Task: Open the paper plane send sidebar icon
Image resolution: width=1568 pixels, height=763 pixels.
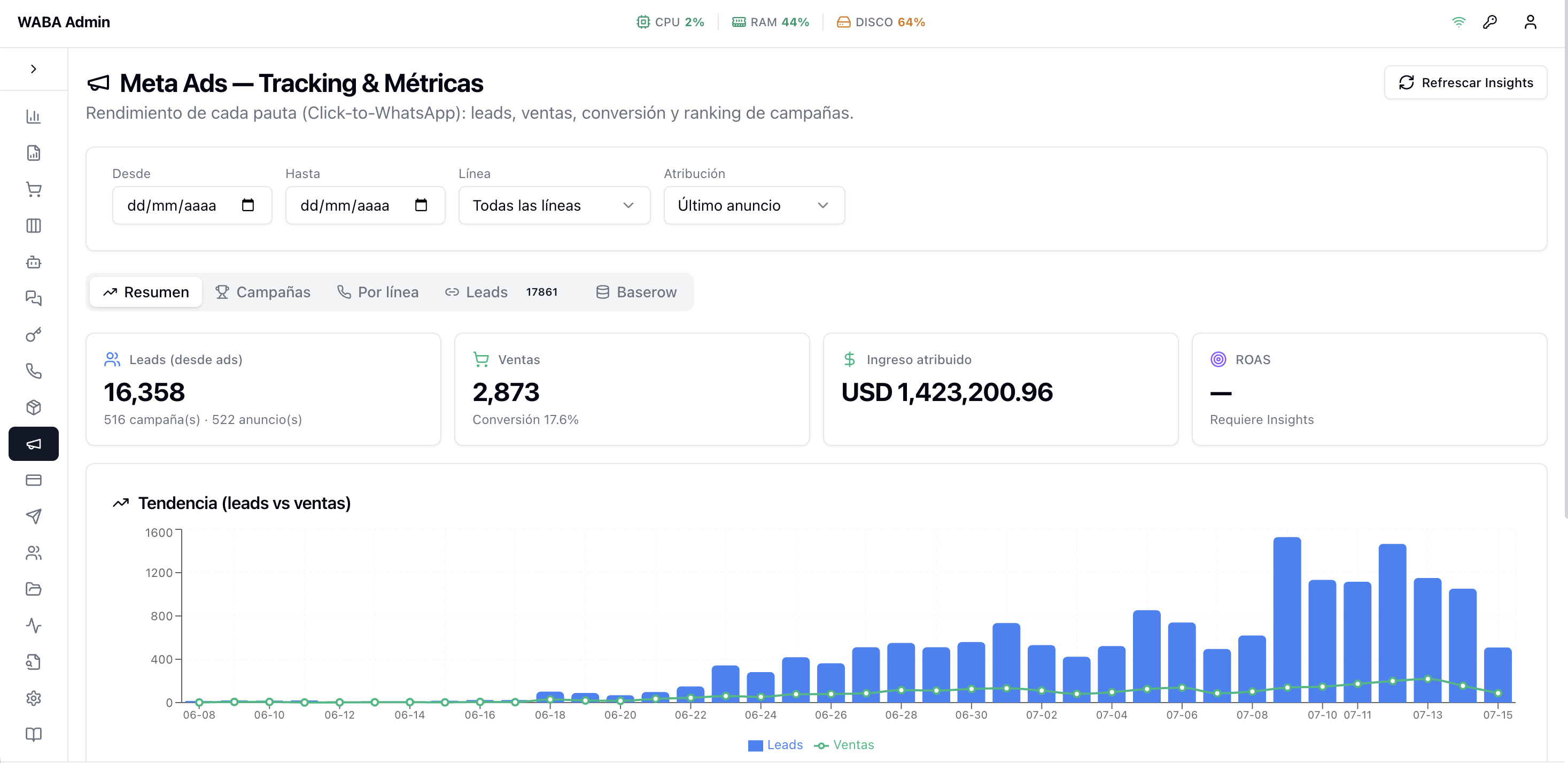Action: pyautogui.click(x=34, y=517)
